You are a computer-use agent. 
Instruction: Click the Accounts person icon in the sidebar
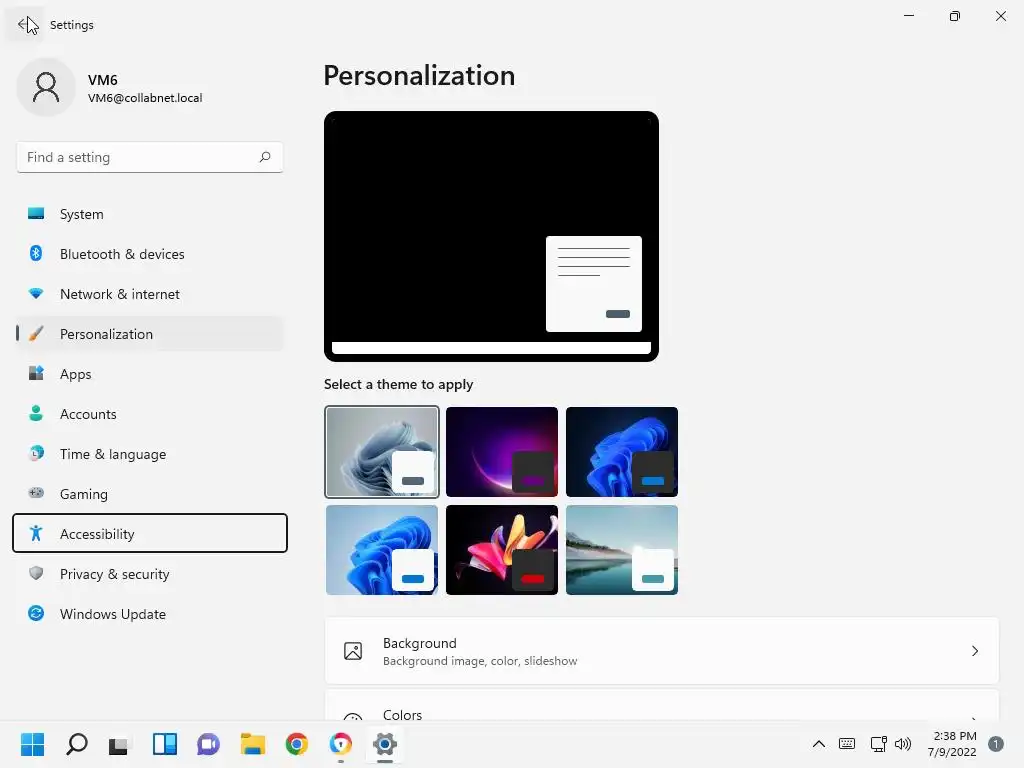36,413
